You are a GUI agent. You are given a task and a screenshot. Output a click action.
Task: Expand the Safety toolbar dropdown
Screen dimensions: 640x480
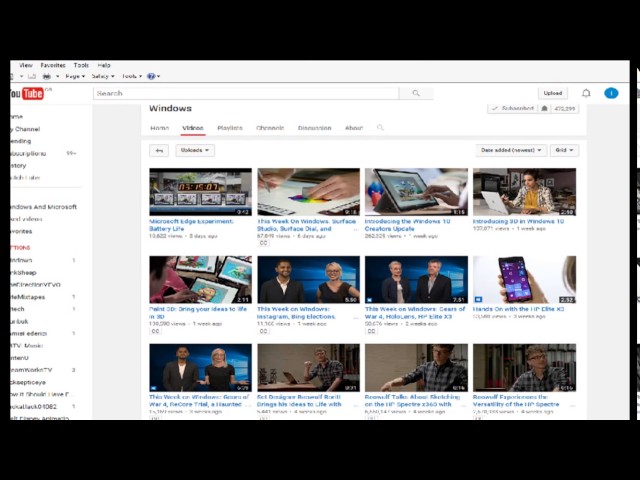[103, 76]
